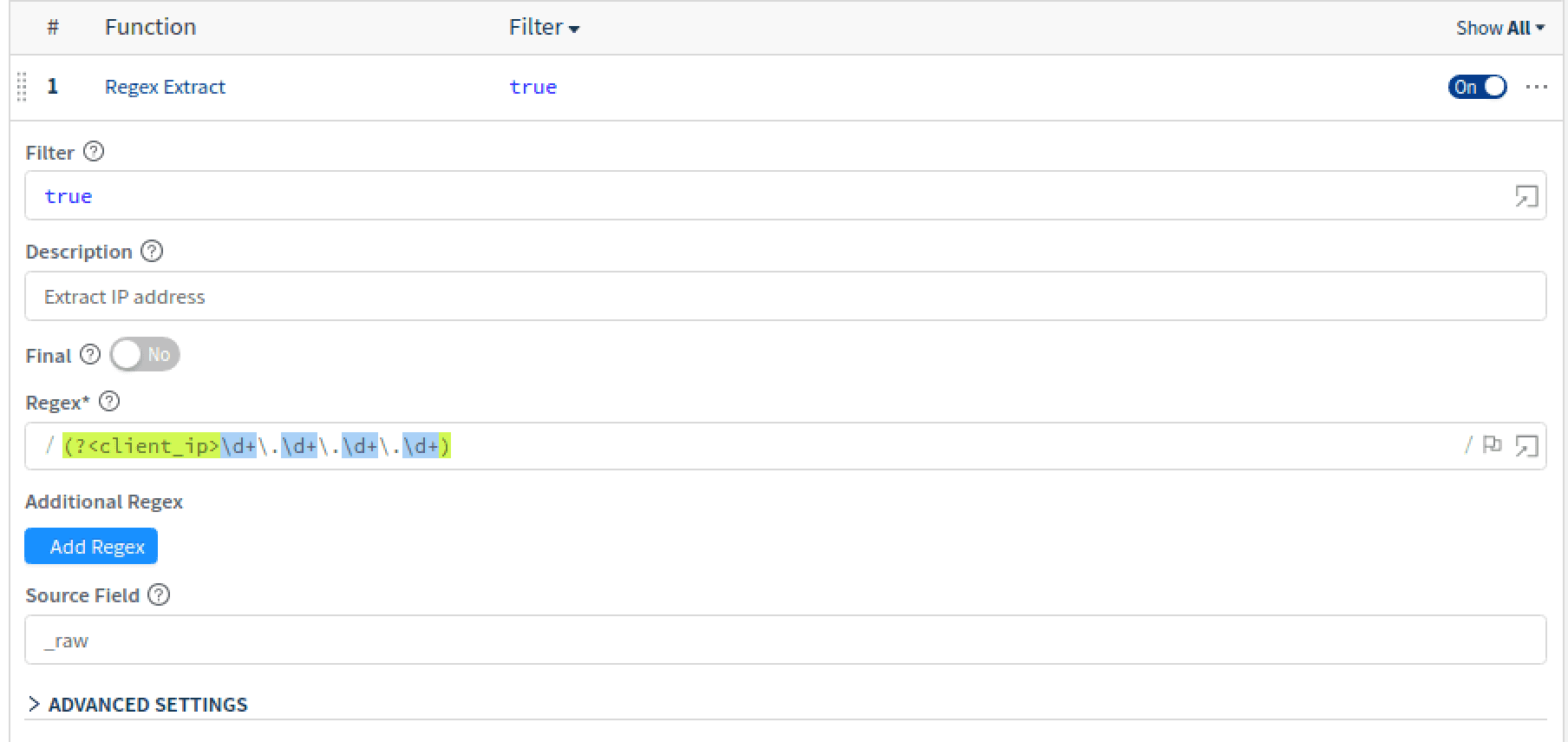Image resolution: width=1568 pixels, height=742 pixels.
Task: Click the help icon next to Filter
Action: 94,151
